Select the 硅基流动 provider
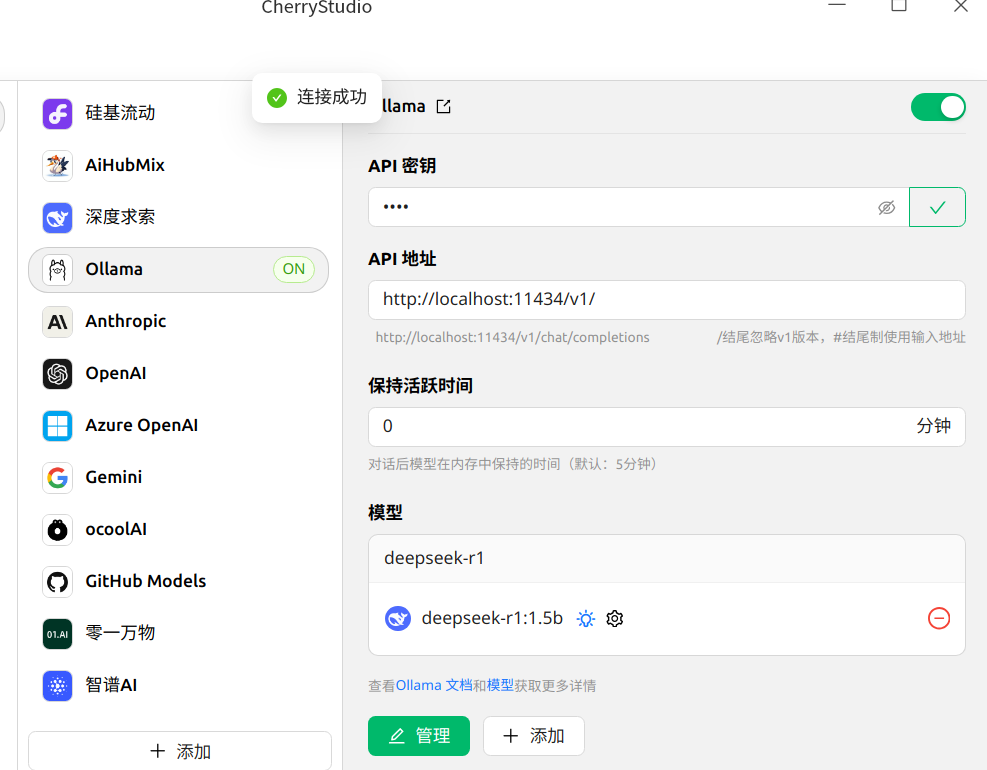 tap(179, 113)
